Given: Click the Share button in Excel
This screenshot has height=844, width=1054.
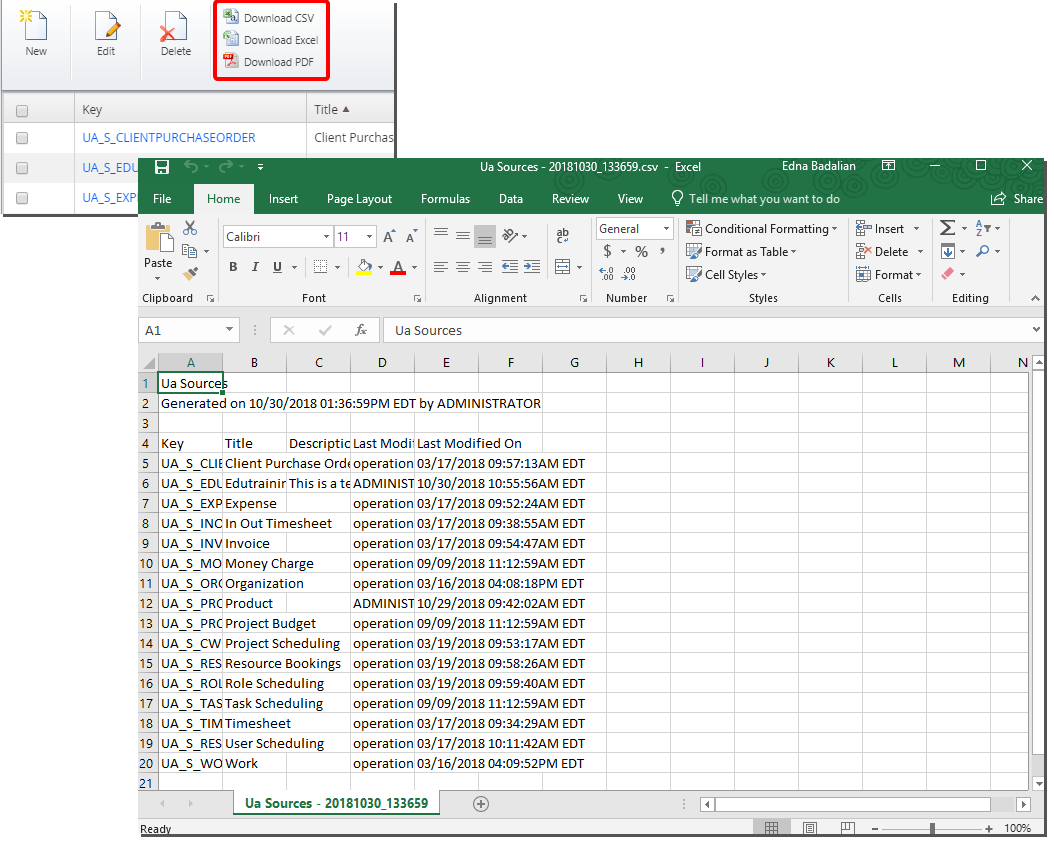Looking at the screenshot, I should coord(1017,199).
